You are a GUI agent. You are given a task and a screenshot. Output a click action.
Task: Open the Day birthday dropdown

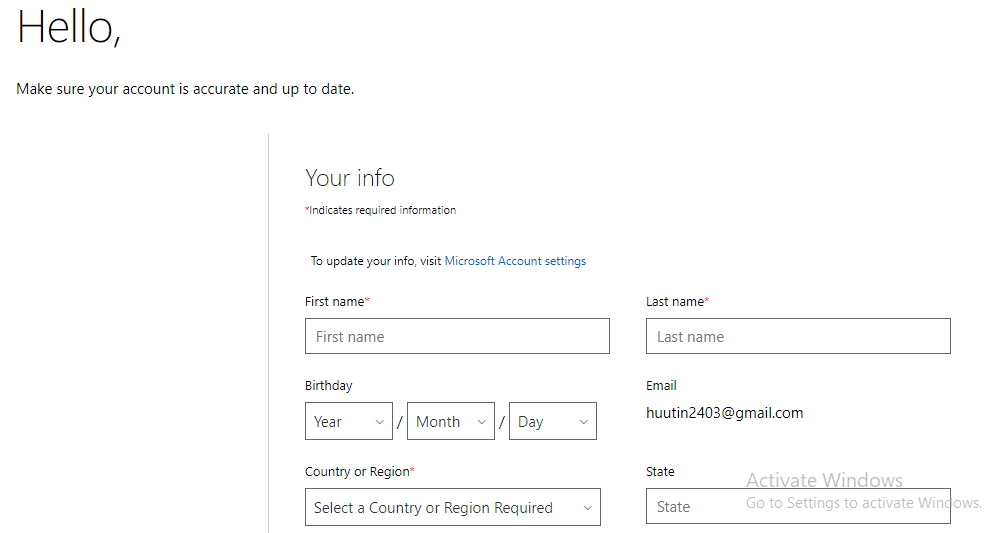[552, 421]
